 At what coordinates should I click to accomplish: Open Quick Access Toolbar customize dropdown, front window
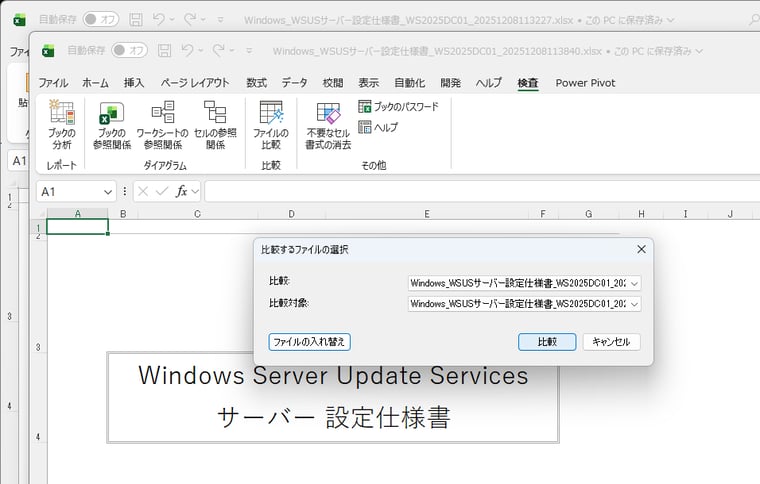(249, 50)
